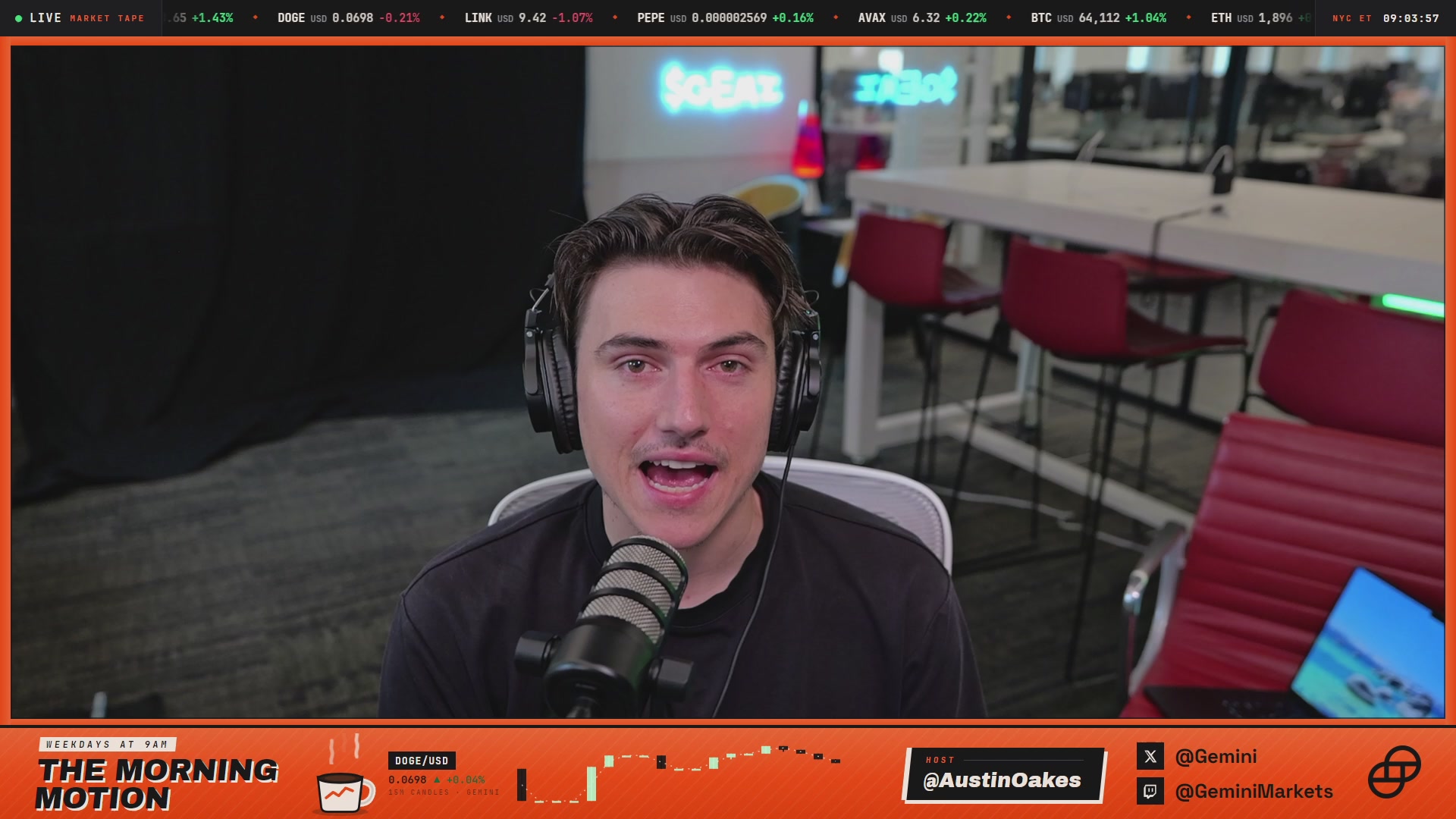
Task: Click the 0.0698 DOGE price value
Action: (407, 780)
